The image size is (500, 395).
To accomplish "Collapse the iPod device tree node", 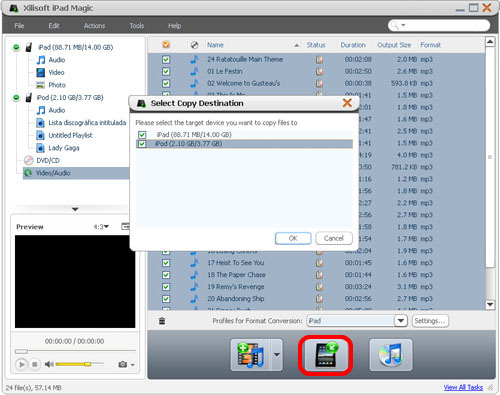I will [16, 98].
